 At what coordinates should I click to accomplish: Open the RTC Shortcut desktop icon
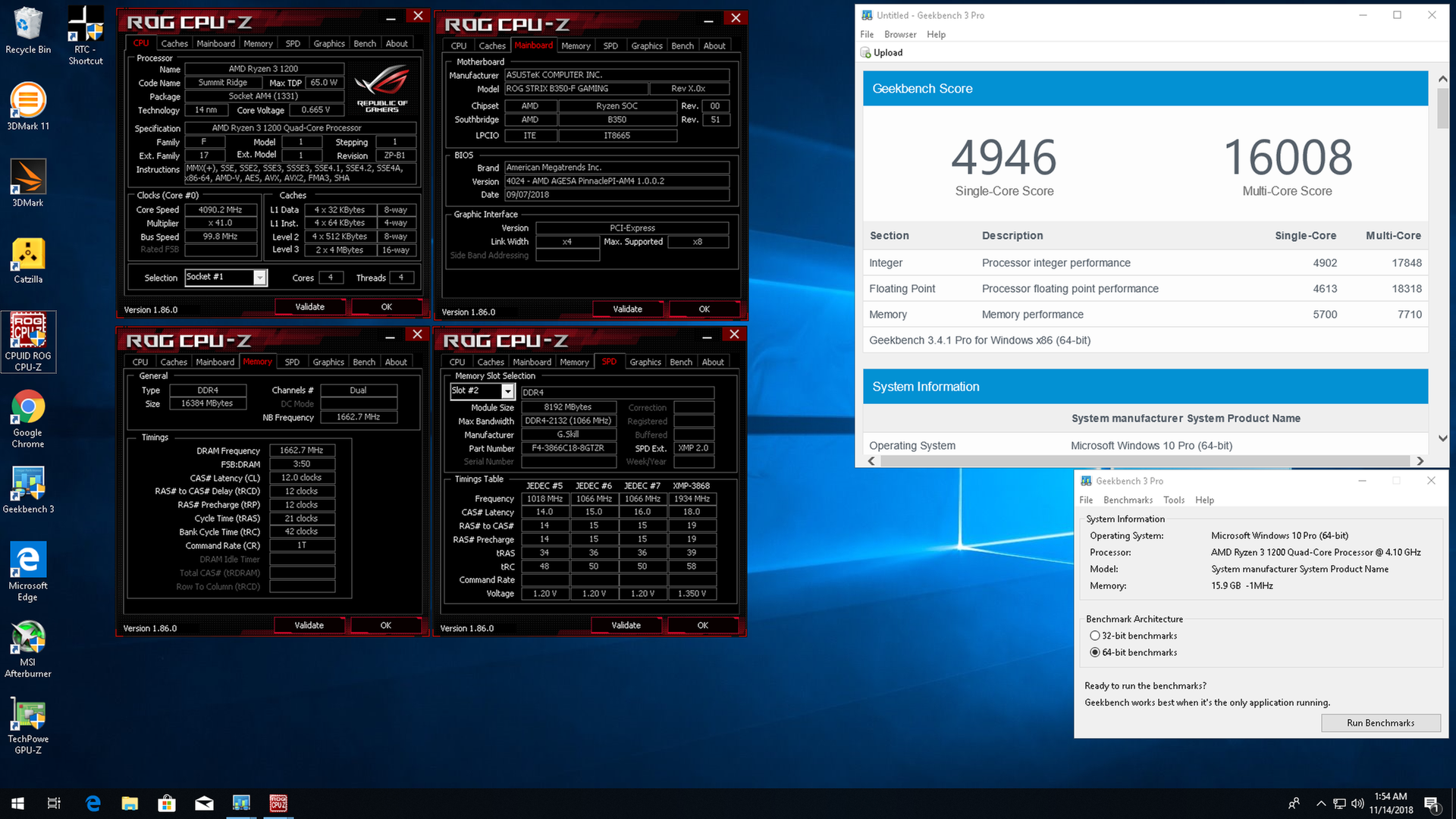(x=86, y=35)
